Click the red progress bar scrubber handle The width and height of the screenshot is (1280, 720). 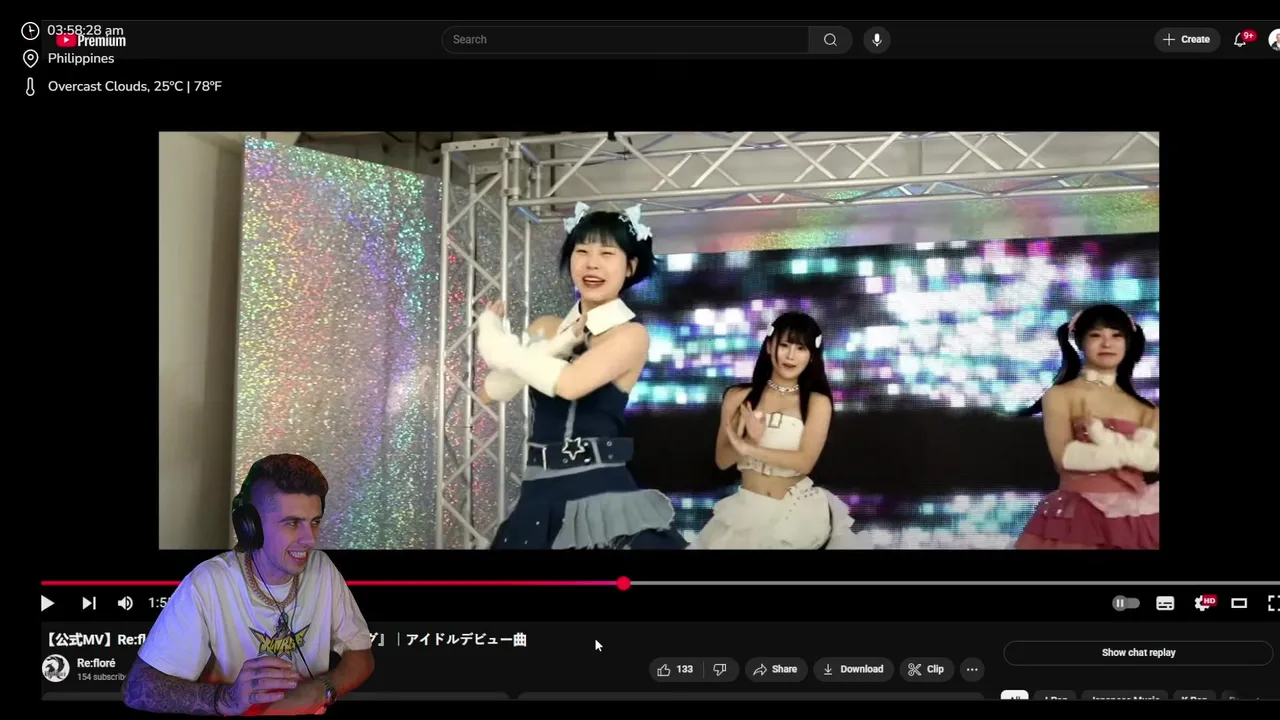(x=623, y=583)
